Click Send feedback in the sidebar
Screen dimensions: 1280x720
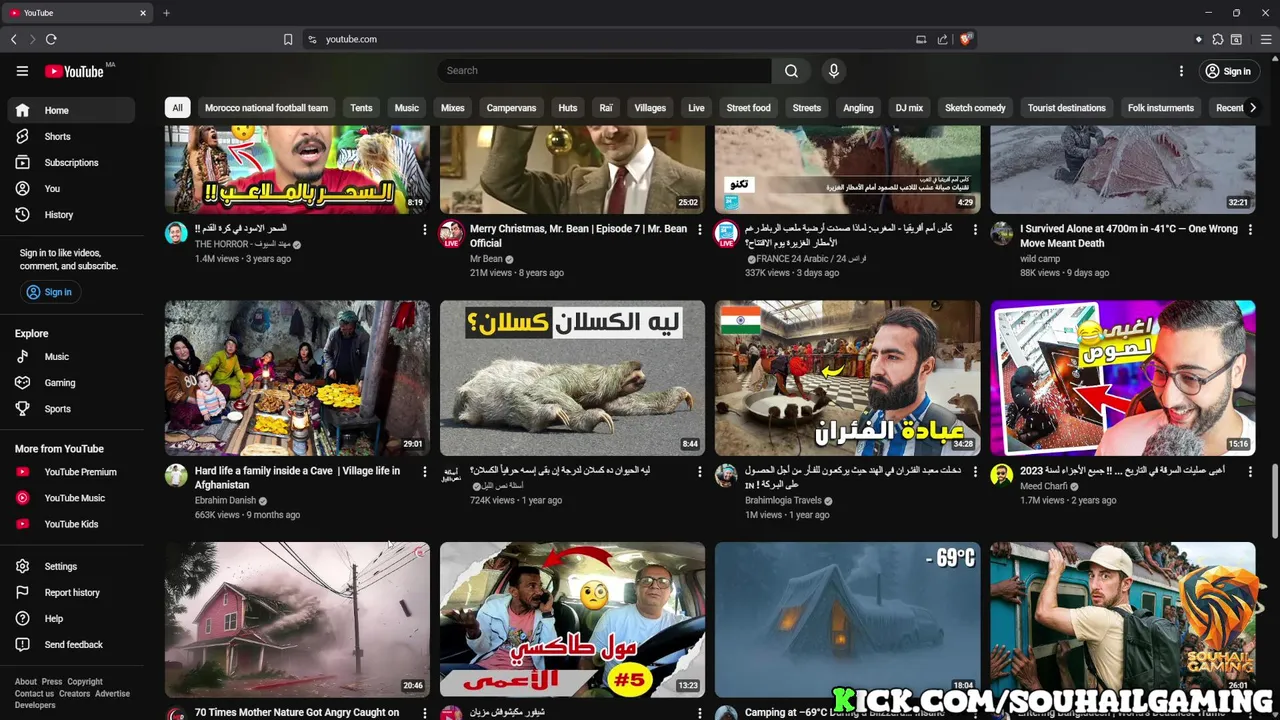point(71,645)
